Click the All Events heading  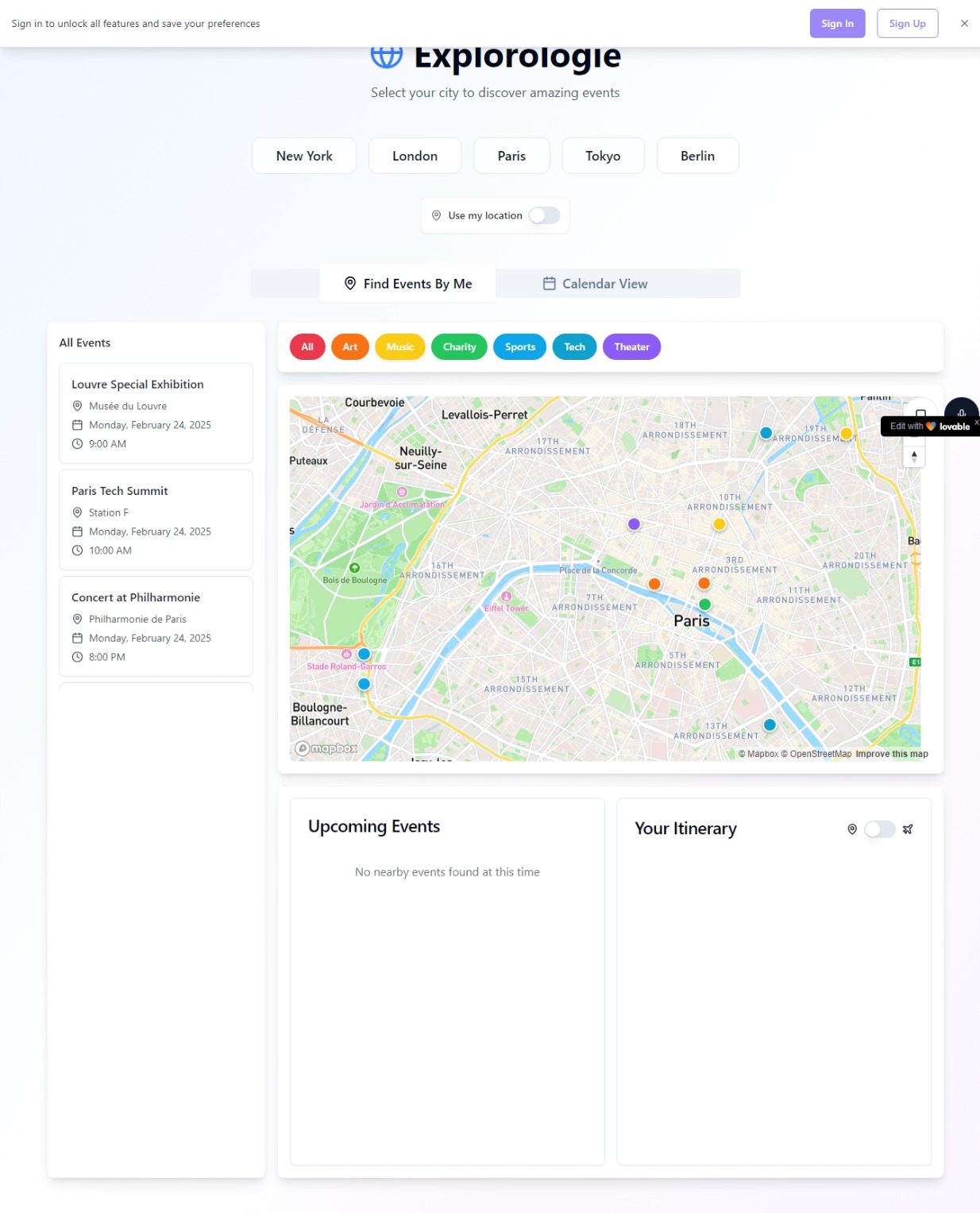click(x=85, y=343)
